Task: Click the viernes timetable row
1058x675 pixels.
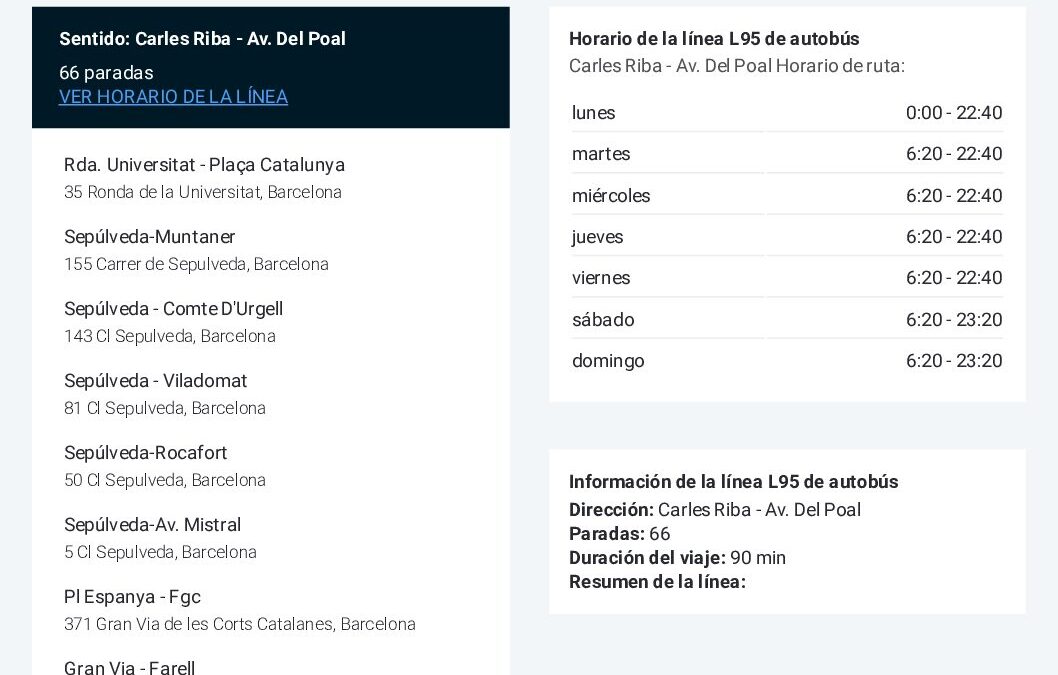Action: 786,278
